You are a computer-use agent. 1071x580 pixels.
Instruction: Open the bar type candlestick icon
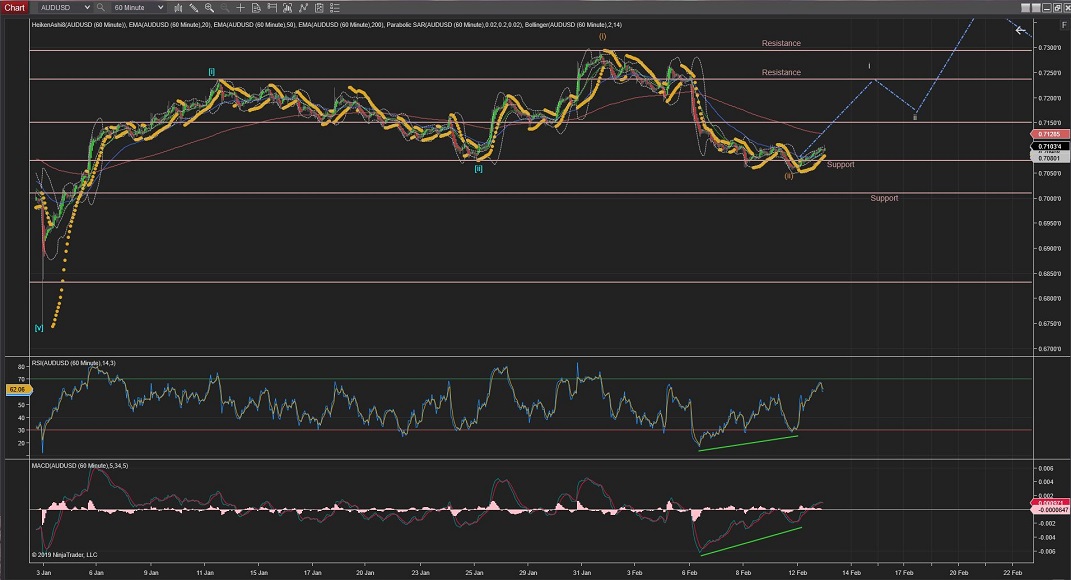click(x=178, y=8)
